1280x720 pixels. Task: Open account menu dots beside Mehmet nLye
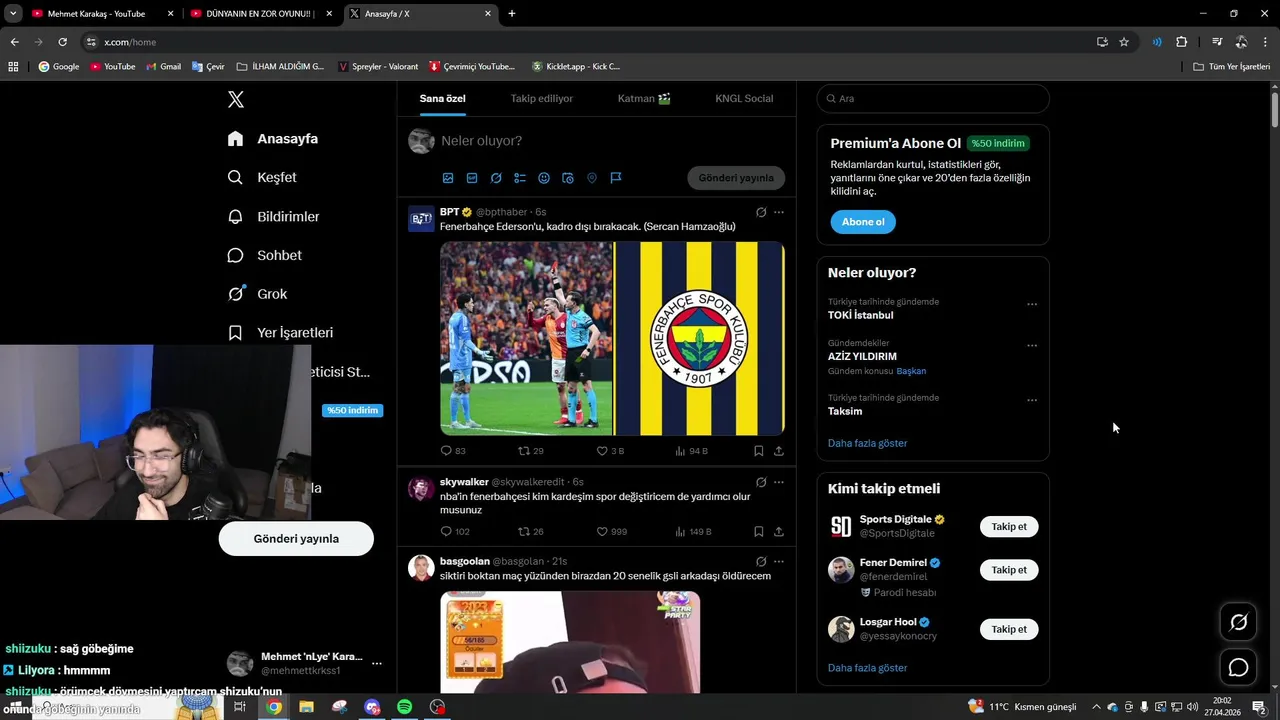pyautogui.click(x=377, y=663)
